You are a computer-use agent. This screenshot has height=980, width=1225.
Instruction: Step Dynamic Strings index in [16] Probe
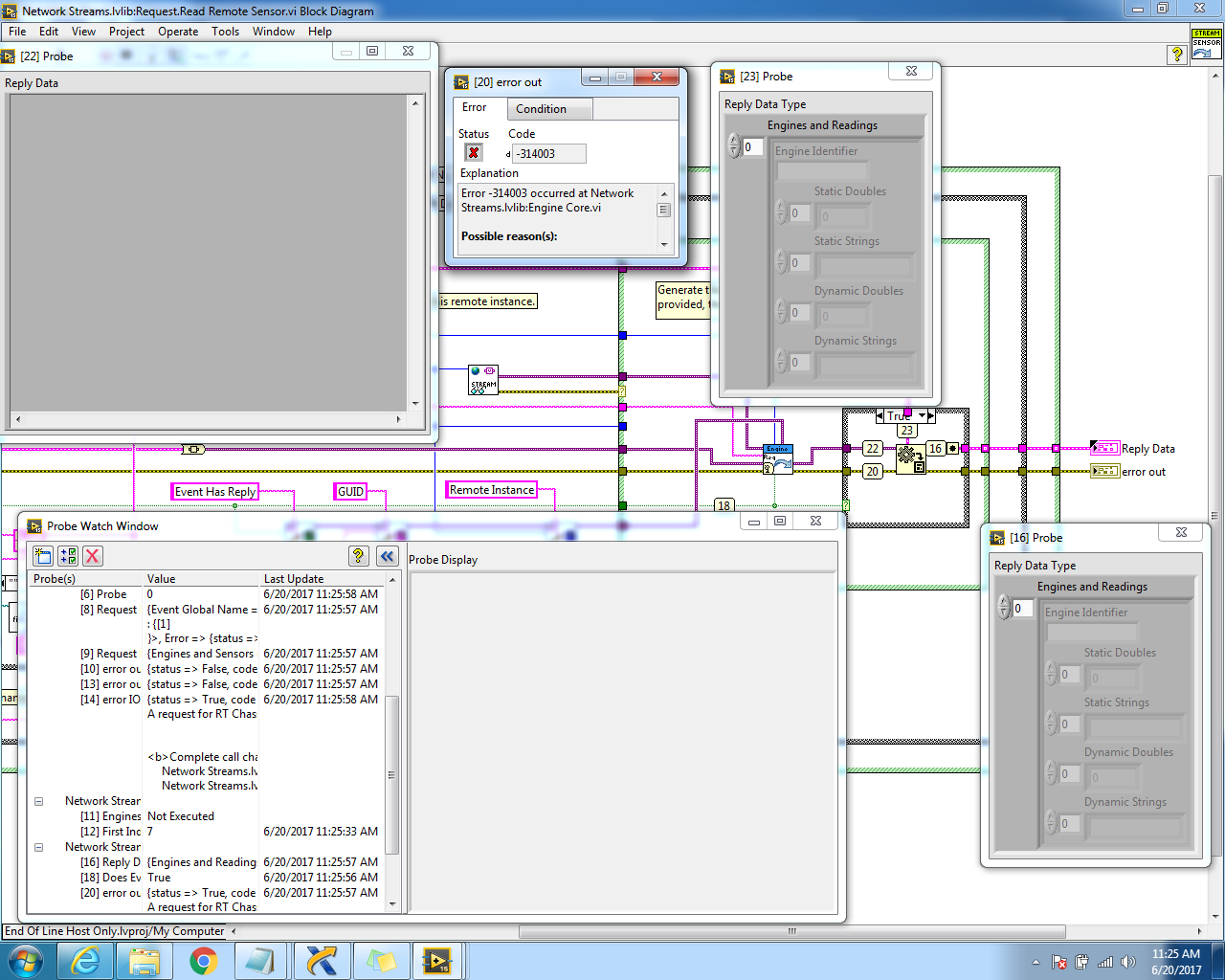click(x=1051, y=823)
